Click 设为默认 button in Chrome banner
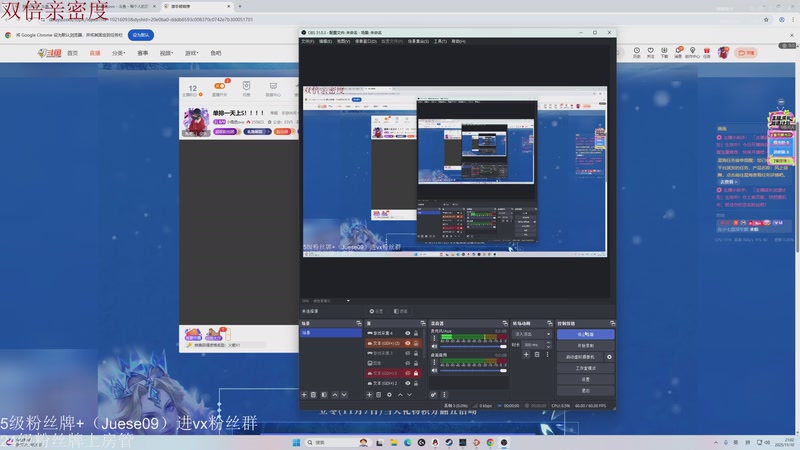This screenshot has height=450, width=800. tap(141, 35)
